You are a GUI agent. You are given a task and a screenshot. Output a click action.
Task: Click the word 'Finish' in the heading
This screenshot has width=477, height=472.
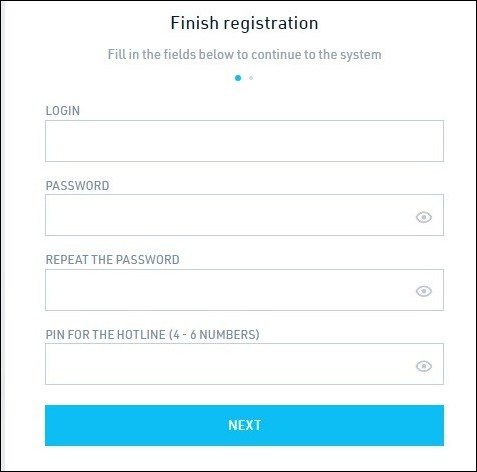coord(194,23)
